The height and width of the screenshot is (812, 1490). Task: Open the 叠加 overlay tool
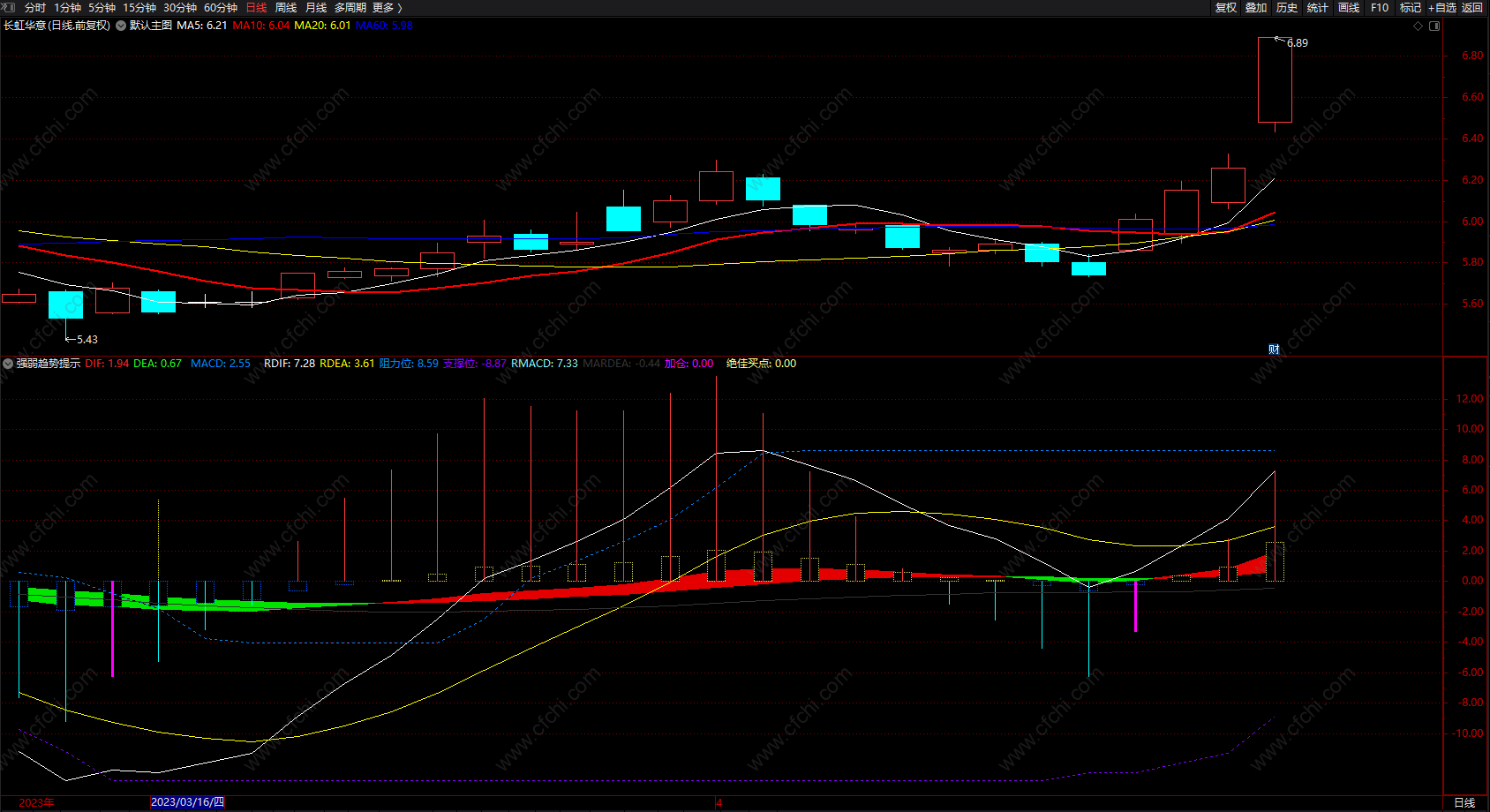[x=1256, y=7]
